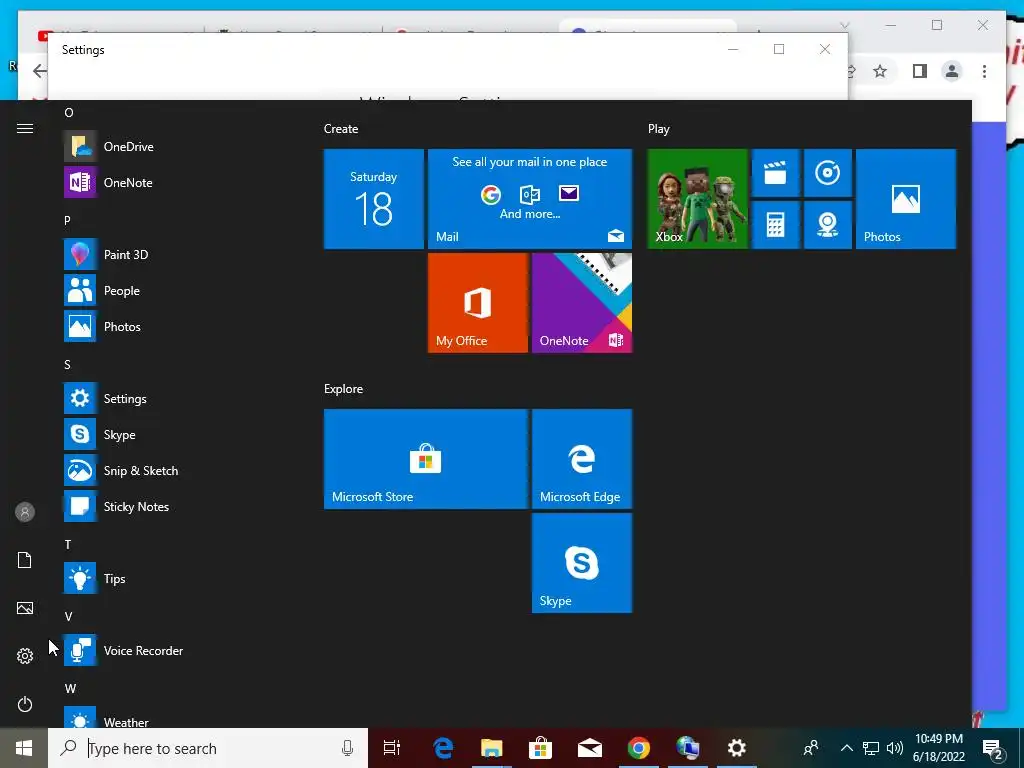Open the Power options button
This screenshot has height=768, width=1024.
[x=25, y=704]
